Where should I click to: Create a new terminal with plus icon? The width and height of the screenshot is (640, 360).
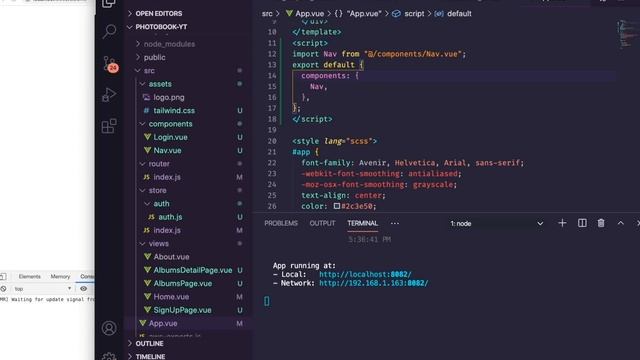point(562,223)
